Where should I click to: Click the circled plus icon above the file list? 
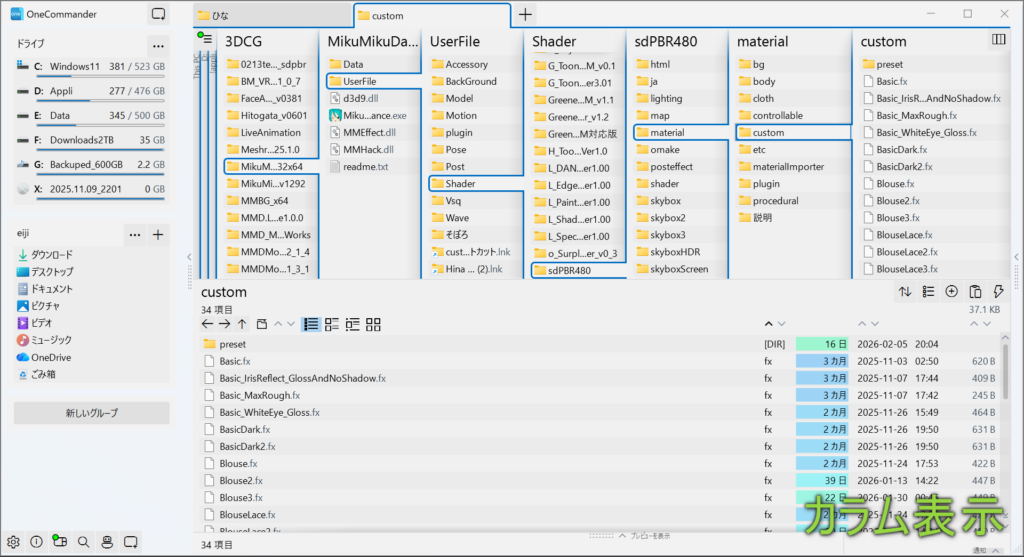[951, 292]
